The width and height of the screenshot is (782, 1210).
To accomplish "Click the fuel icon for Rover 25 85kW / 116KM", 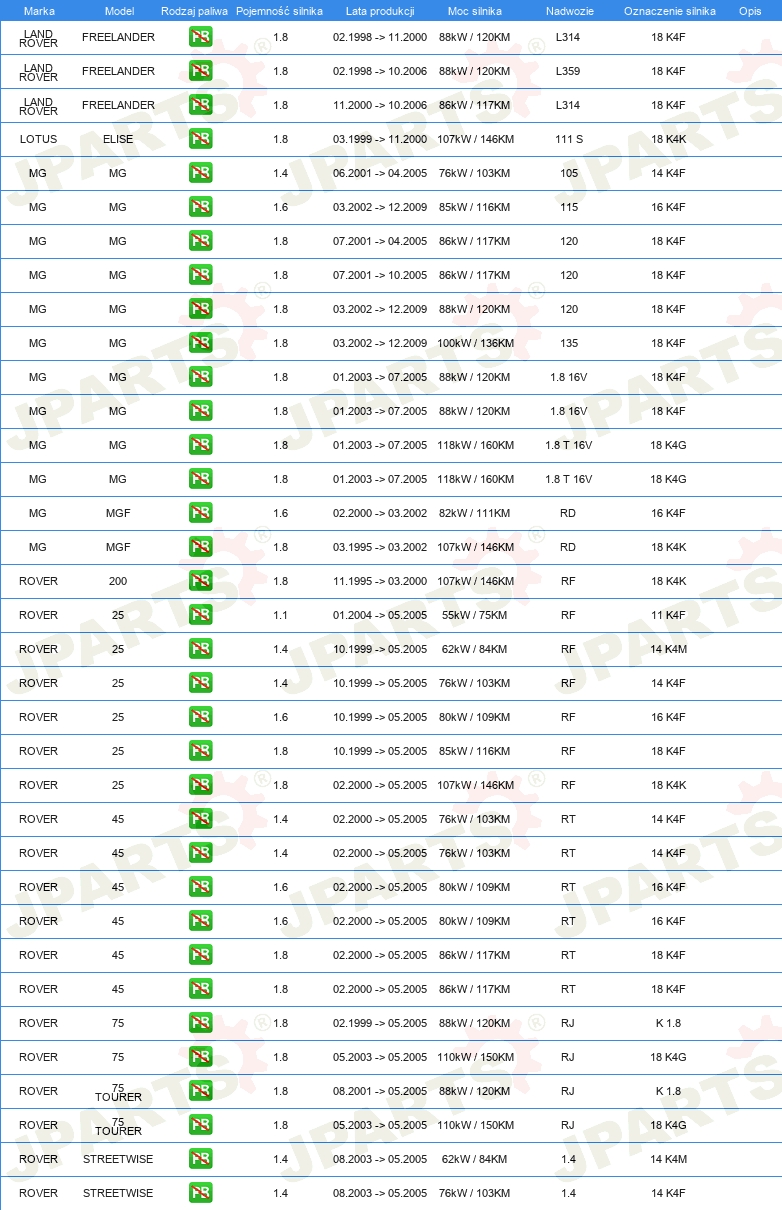I will tap(200, 751).
